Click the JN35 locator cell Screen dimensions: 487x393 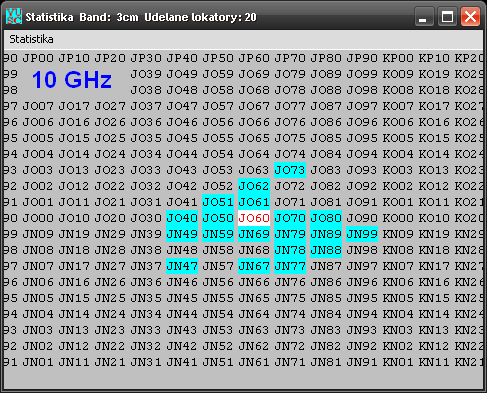[x=146, y=298]
